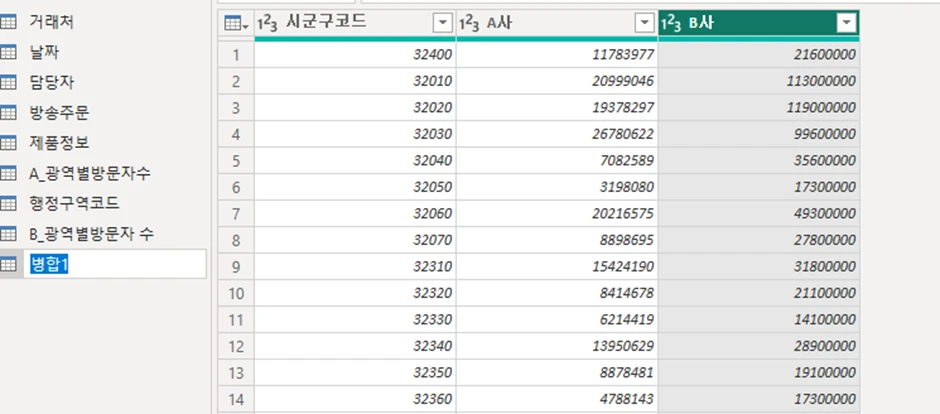940x414 pixels.
Task: Open 시군구코드 column filter dropdown
Action: coord(442,23)
